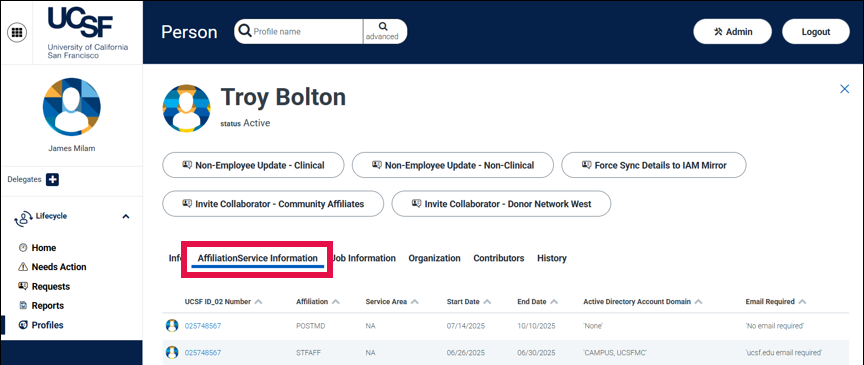Open the app grid menu icon
Screen dimensions: 864x365
pyautogui.click(x=17, y=32)
